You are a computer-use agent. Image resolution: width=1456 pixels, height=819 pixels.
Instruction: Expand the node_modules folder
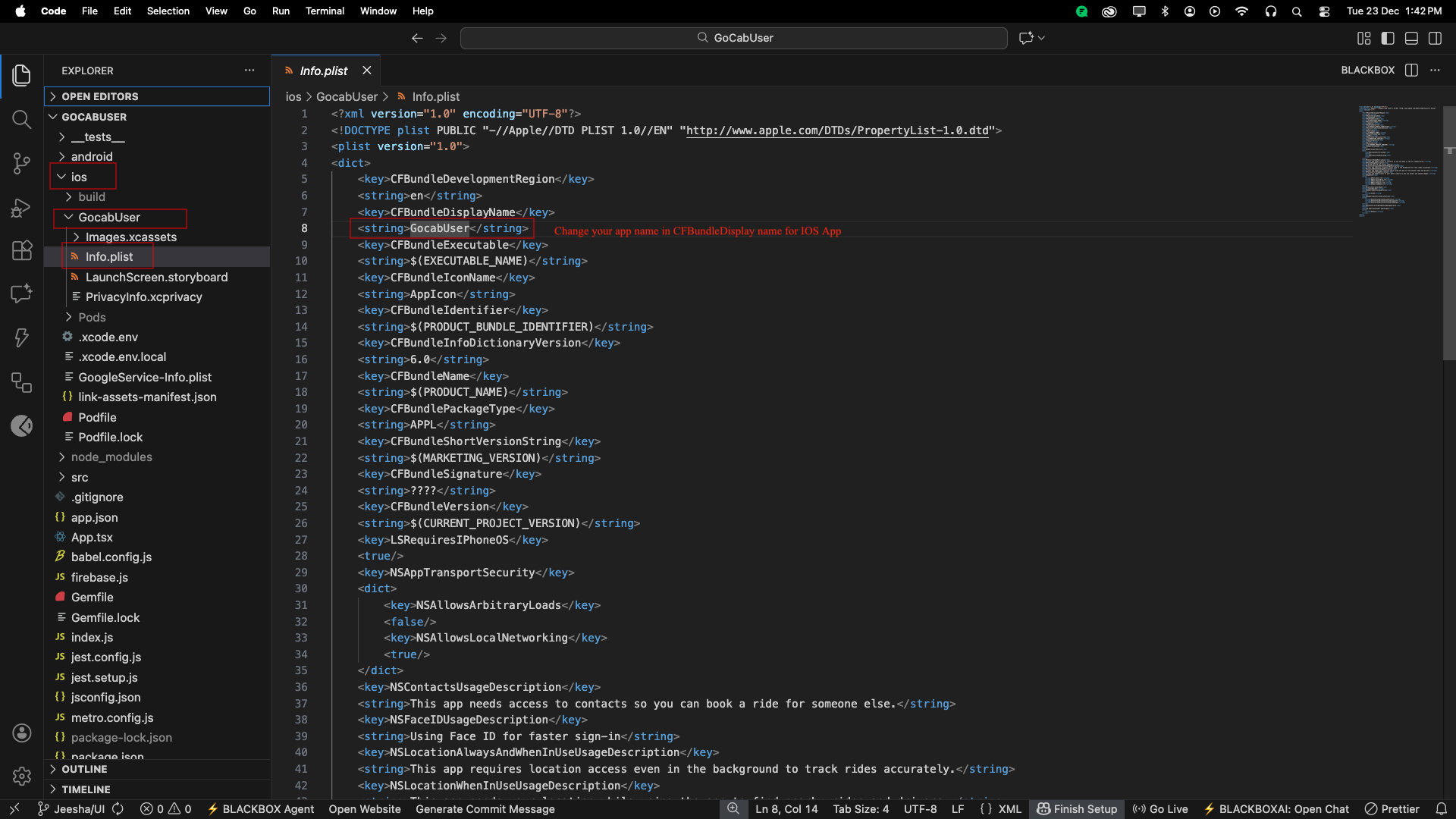(x=111, y=457)
